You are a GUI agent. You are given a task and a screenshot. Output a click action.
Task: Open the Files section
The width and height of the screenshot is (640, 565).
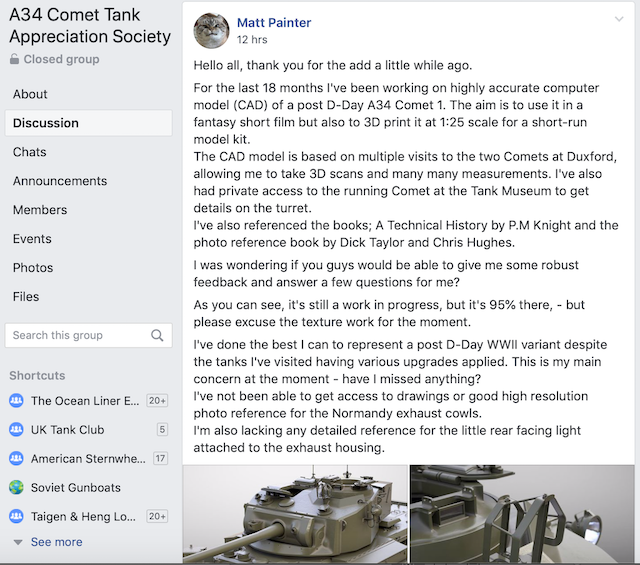tap(26, 297)
